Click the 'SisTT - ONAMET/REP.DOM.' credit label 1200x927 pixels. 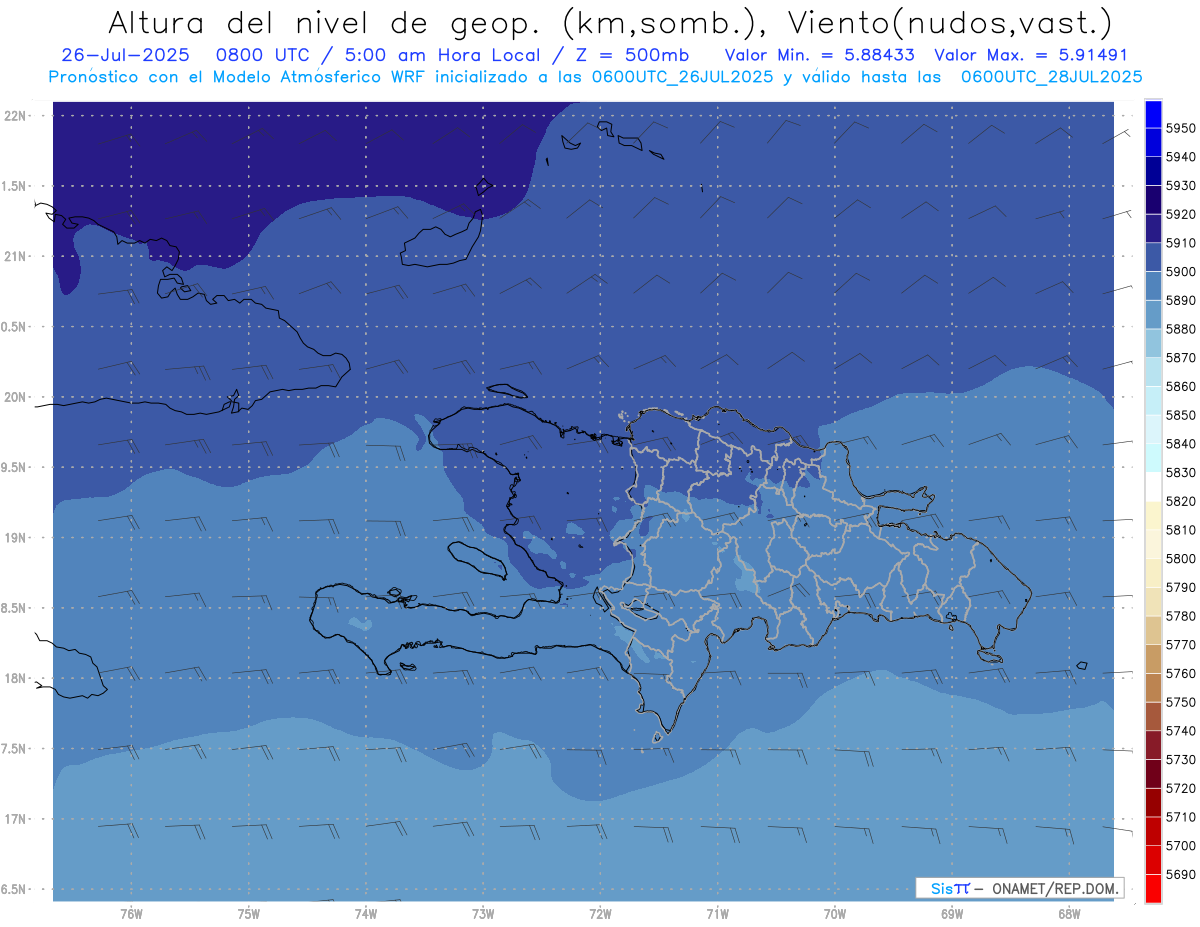pos(1021,888)
